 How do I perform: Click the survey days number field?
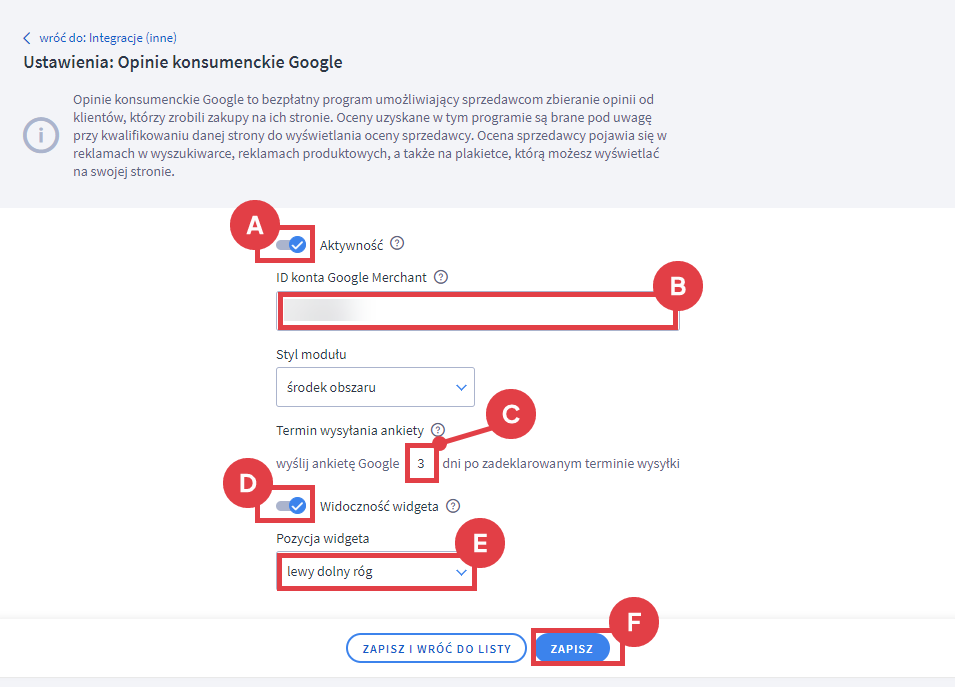pos(421,464)
